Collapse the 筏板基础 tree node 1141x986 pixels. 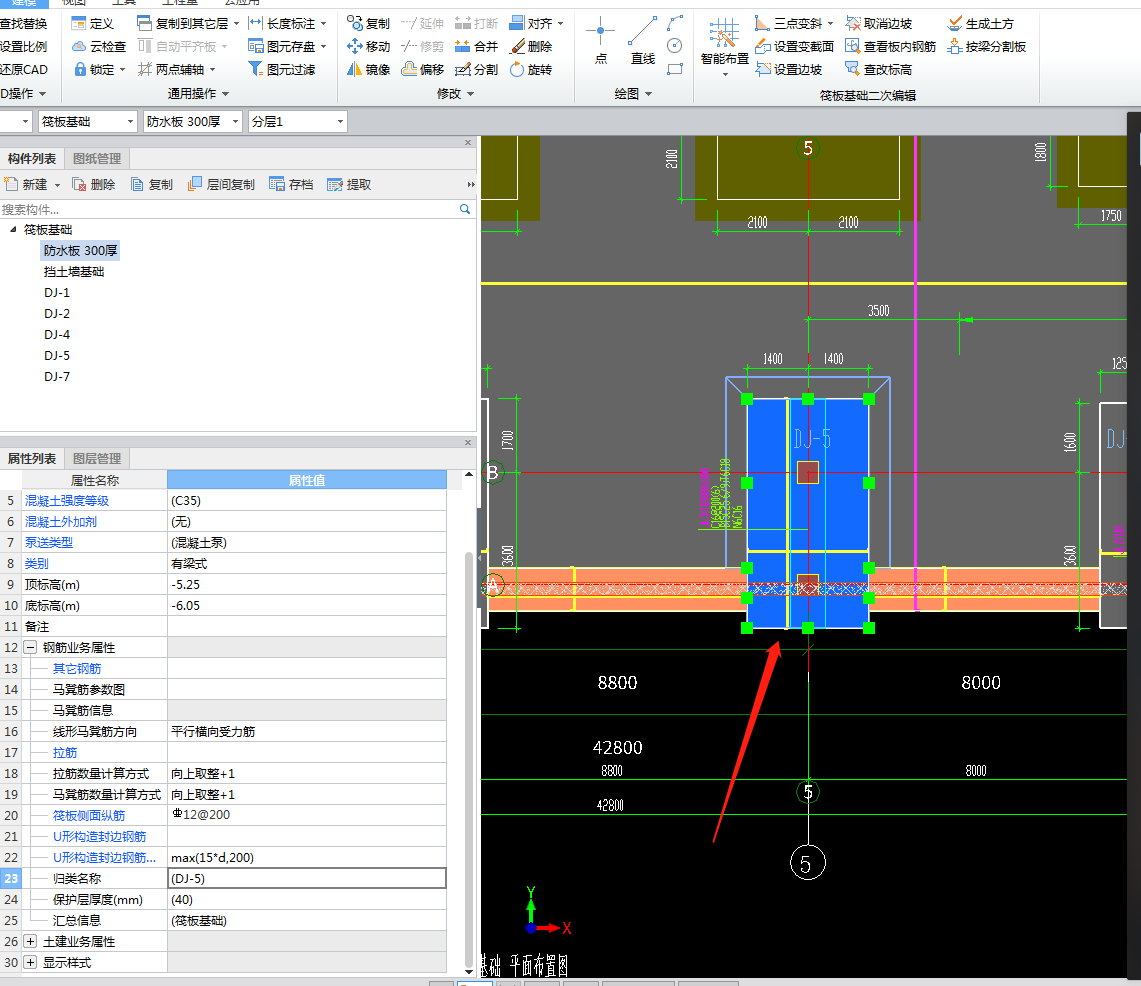[13, 229]
